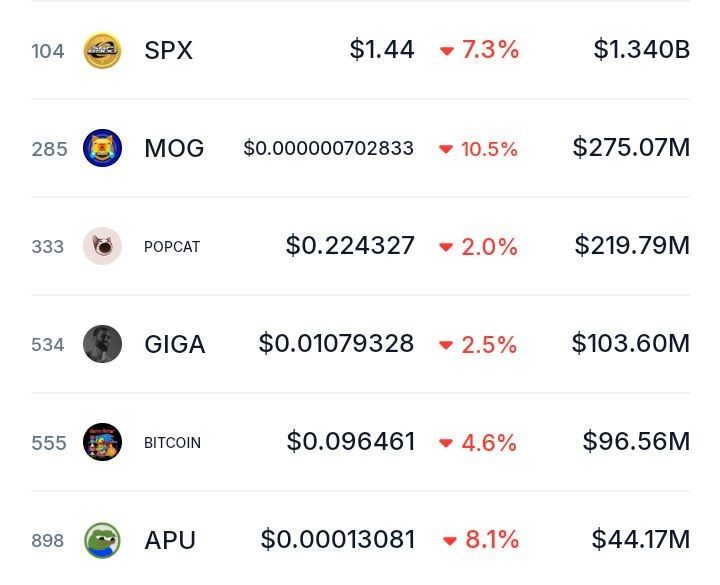Click SPX price of $1.44
This screenshot has height=585, width=720.
[x=382, y=49]
